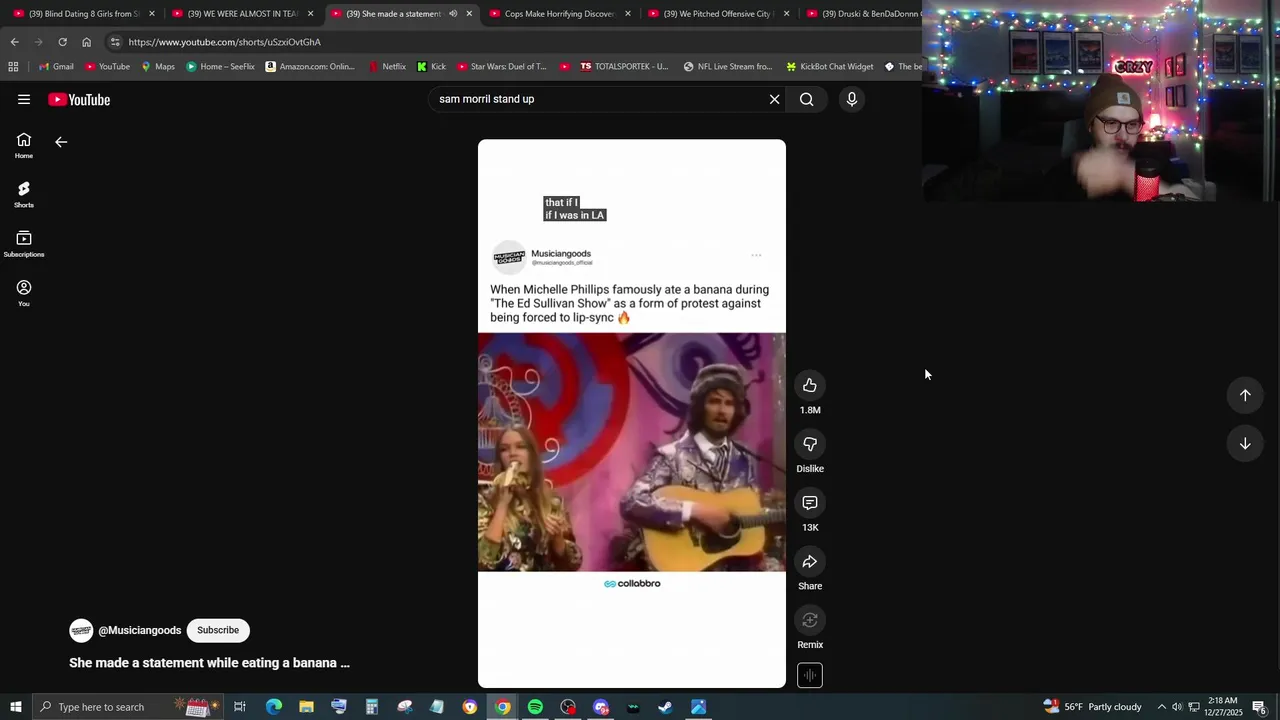The height and width of the screenshot is (720, 1280).
Task: Open Microsoft Edge from the taskbar
Action: click(273, 707)
